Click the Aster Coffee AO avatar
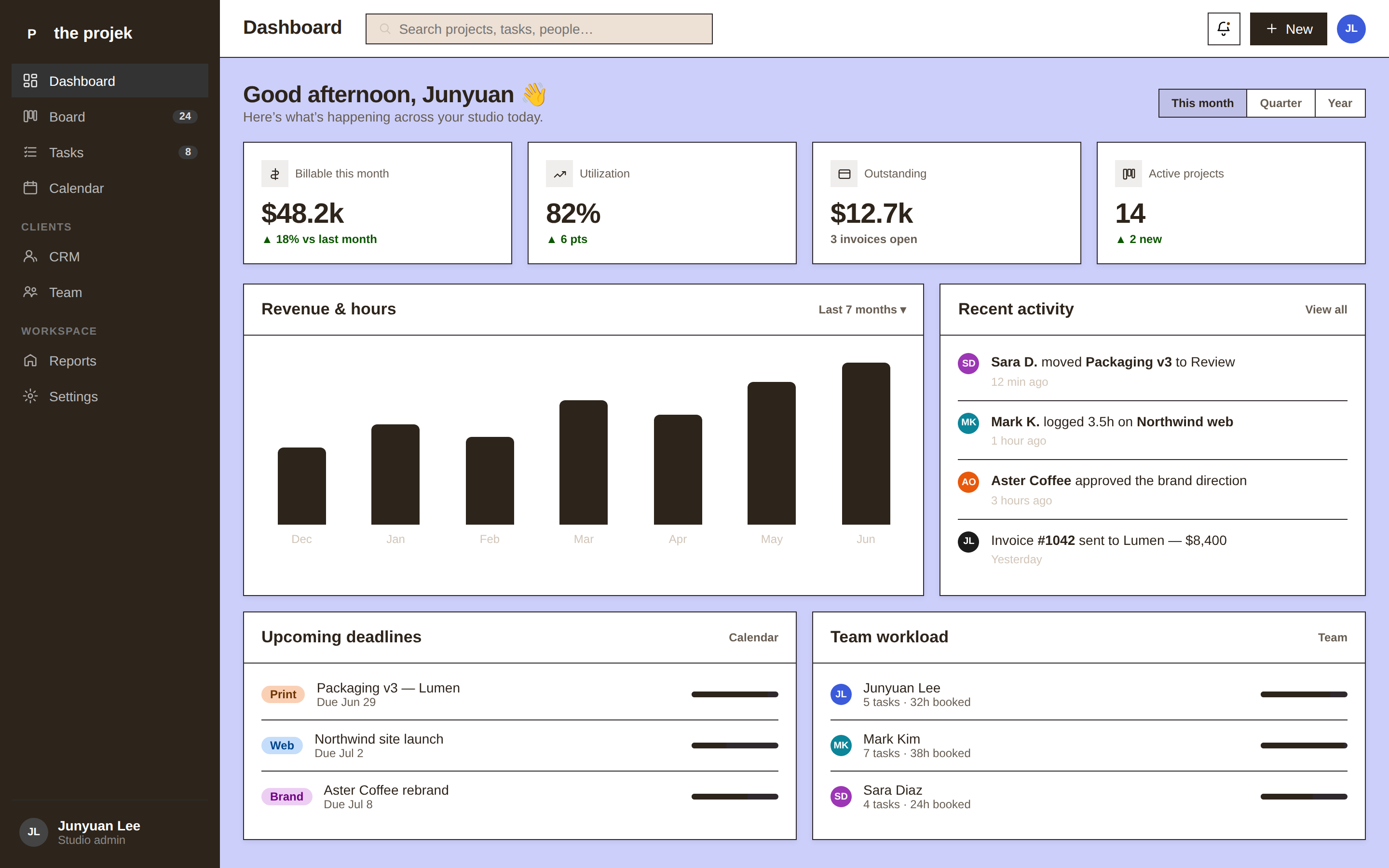The height and width of the screenshot is (868, 1389). coord(968,482)
